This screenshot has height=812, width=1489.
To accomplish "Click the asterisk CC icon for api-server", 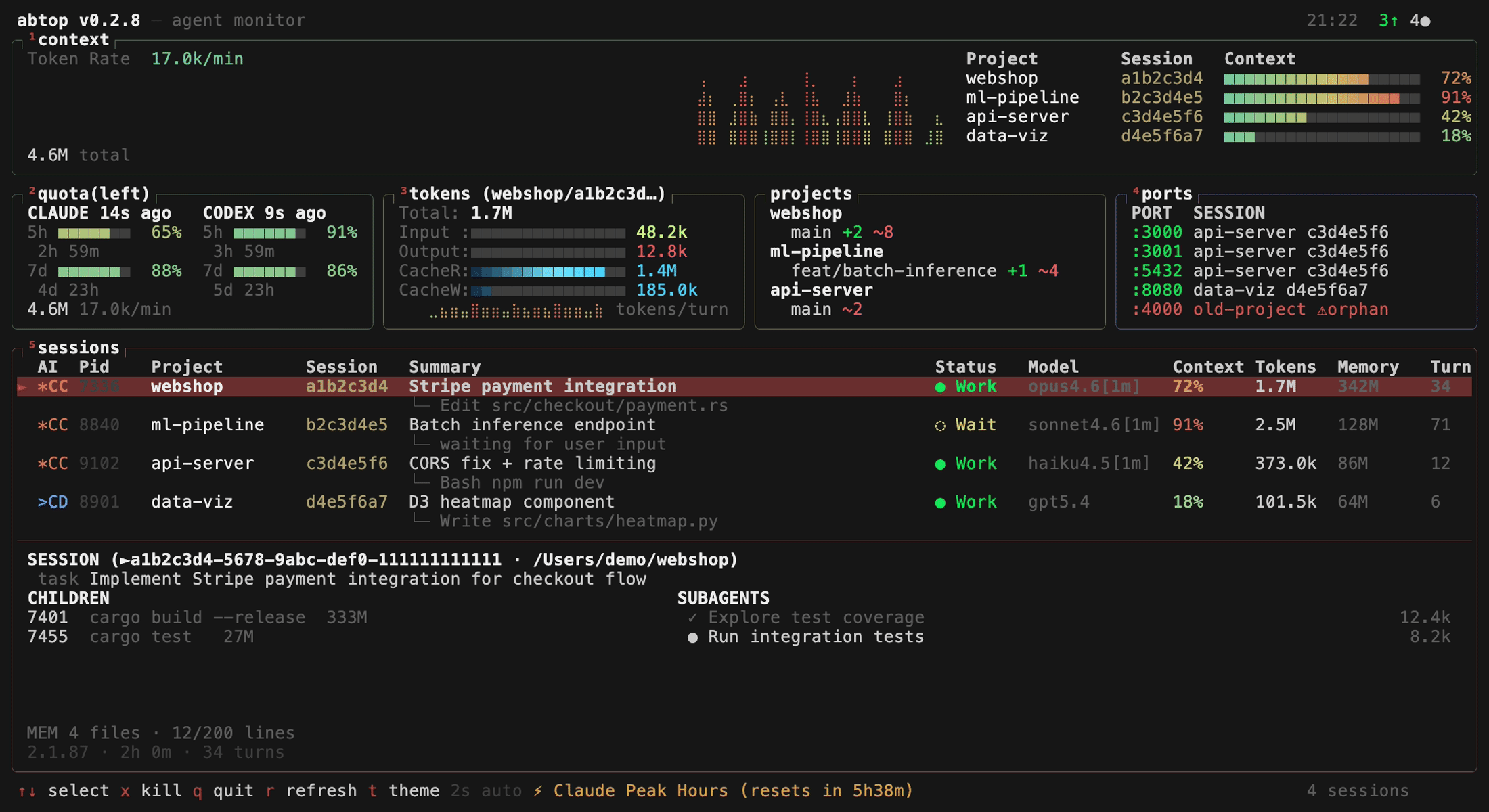I will [52, 464].
